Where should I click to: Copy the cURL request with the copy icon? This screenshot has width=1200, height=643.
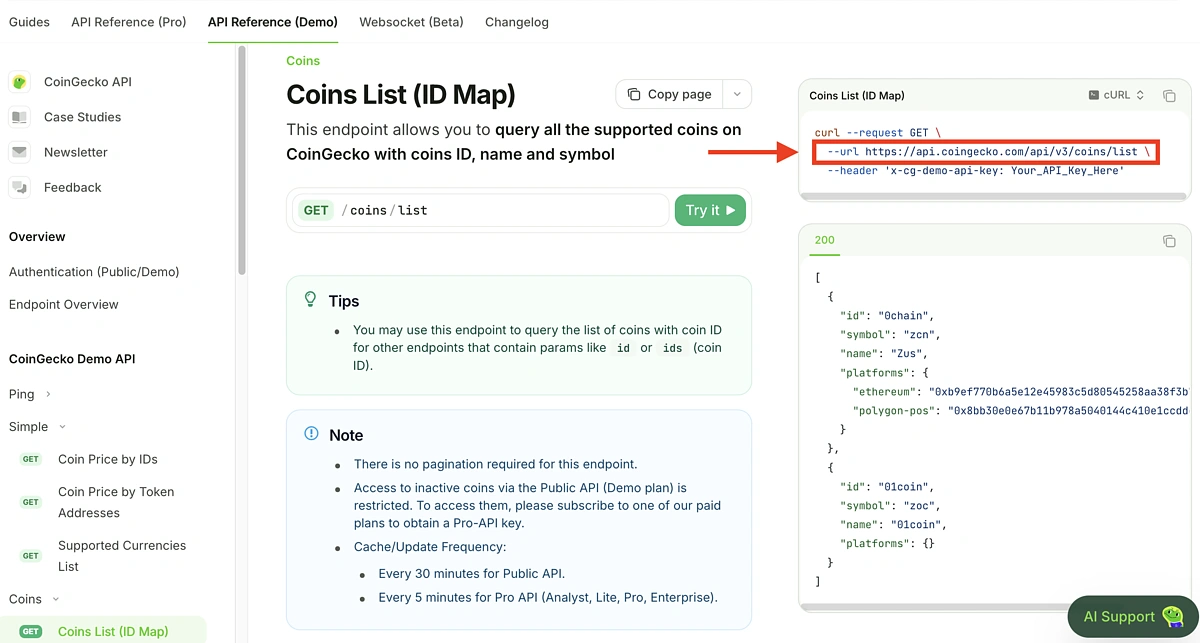pos(1170,95)
